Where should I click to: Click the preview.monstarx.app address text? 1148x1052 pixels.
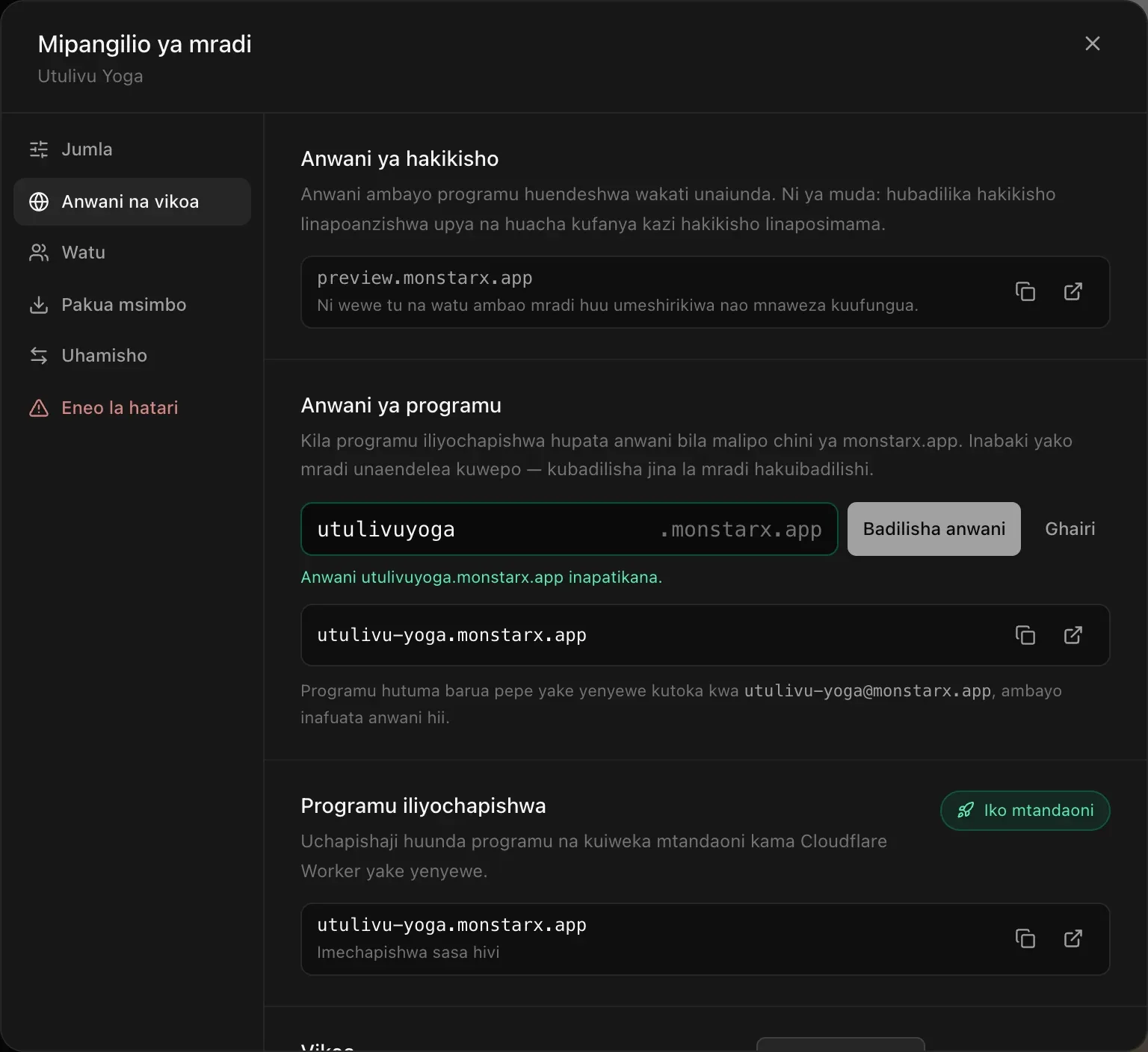click(x=425, y=278)
